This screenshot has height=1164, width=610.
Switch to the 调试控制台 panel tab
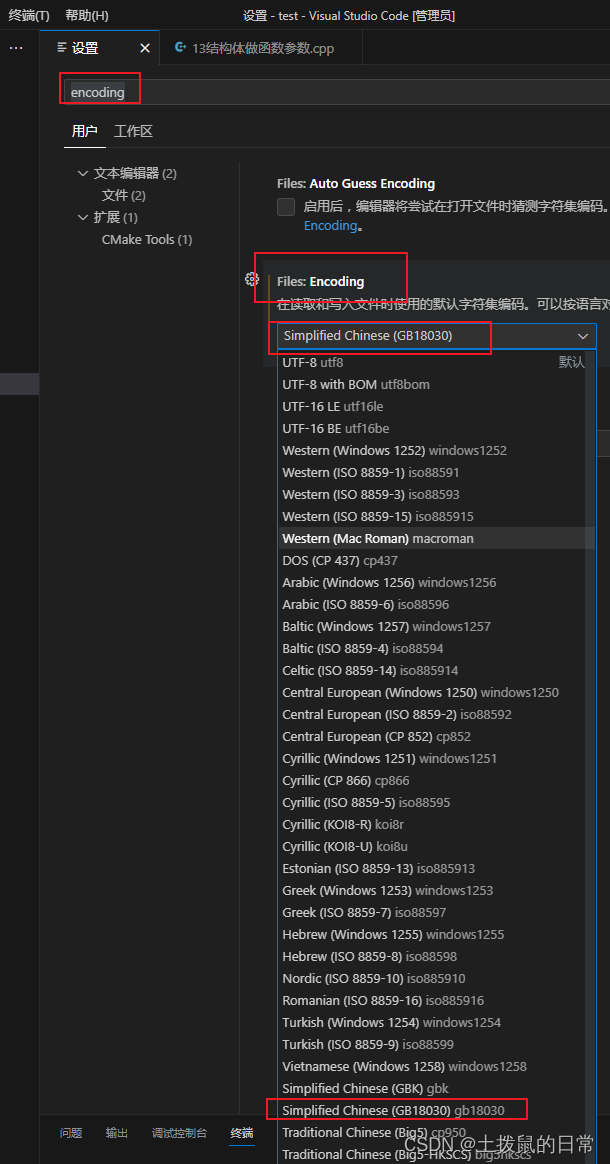[180, 1133]
